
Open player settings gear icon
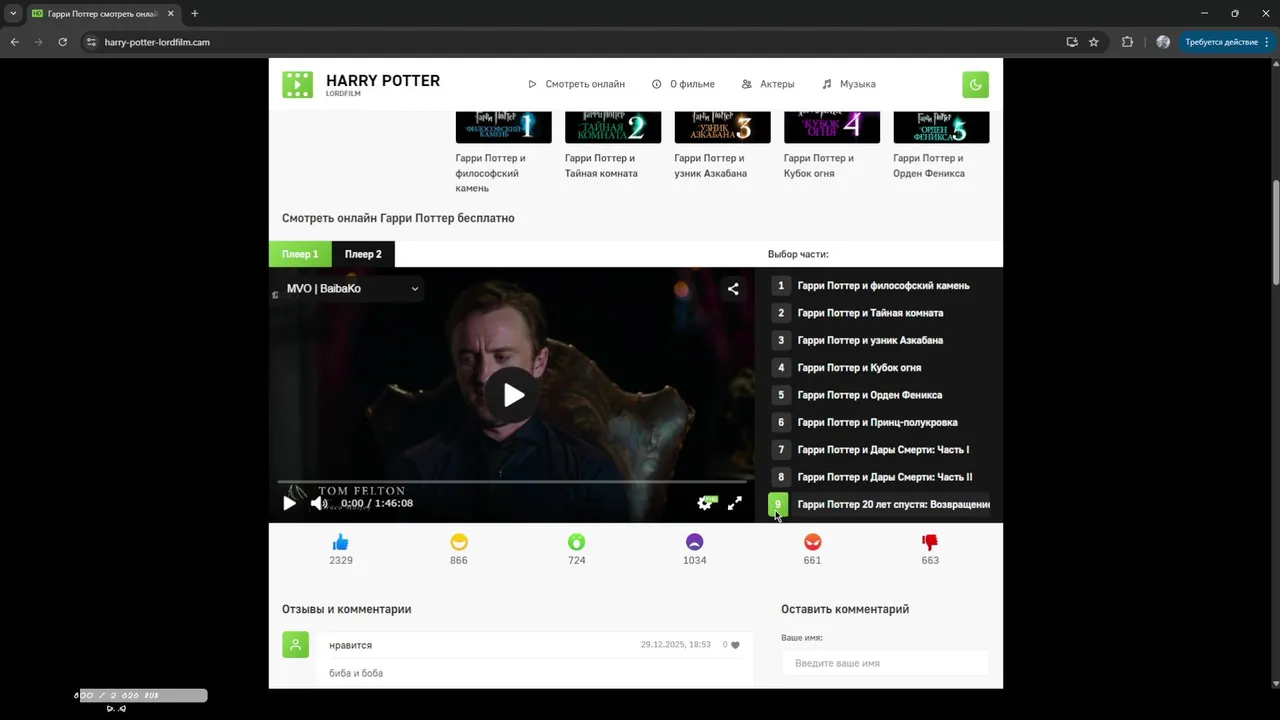[705, 503]
